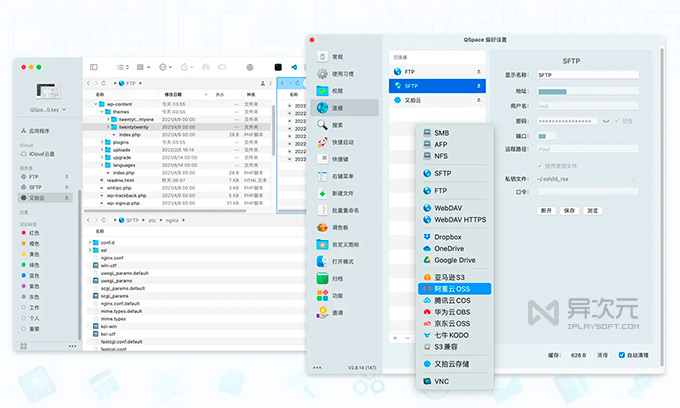The image size is (680, 408).
Task: Choose Dropbox from the connection menu
Action: click(x=454, y=237)
